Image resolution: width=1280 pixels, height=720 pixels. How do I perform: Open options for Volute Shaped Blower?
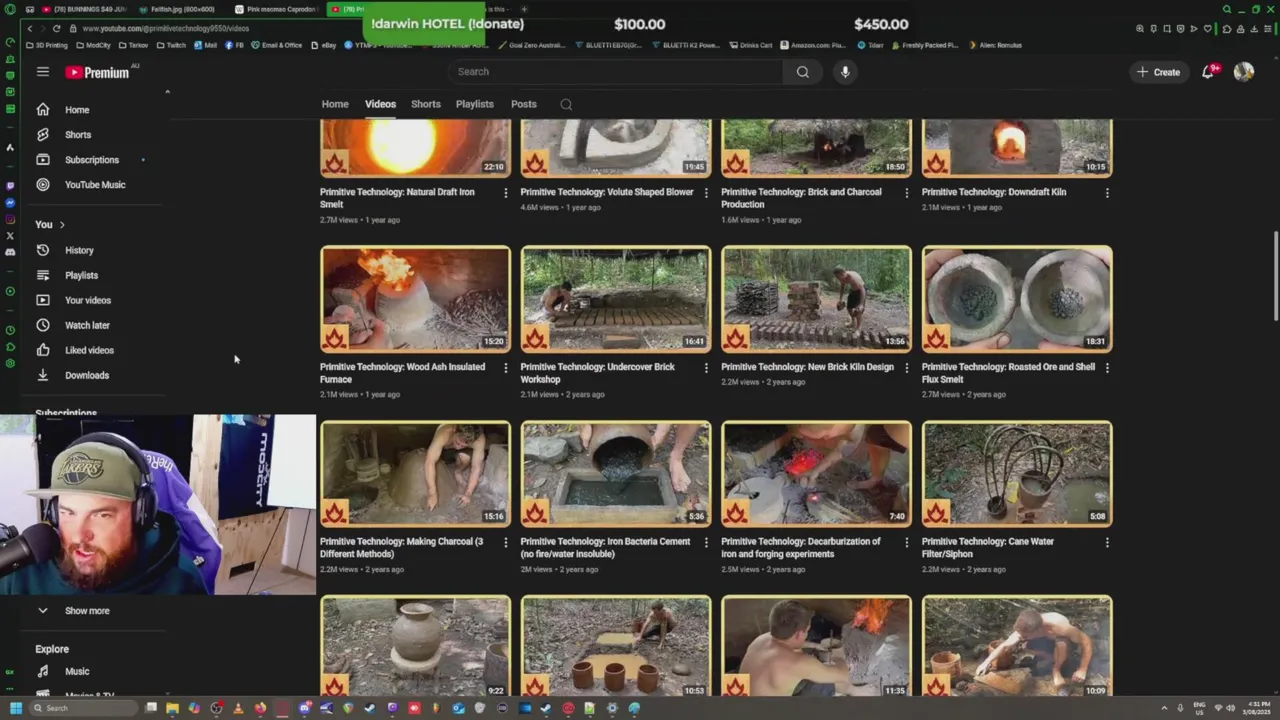pos(706,193)
